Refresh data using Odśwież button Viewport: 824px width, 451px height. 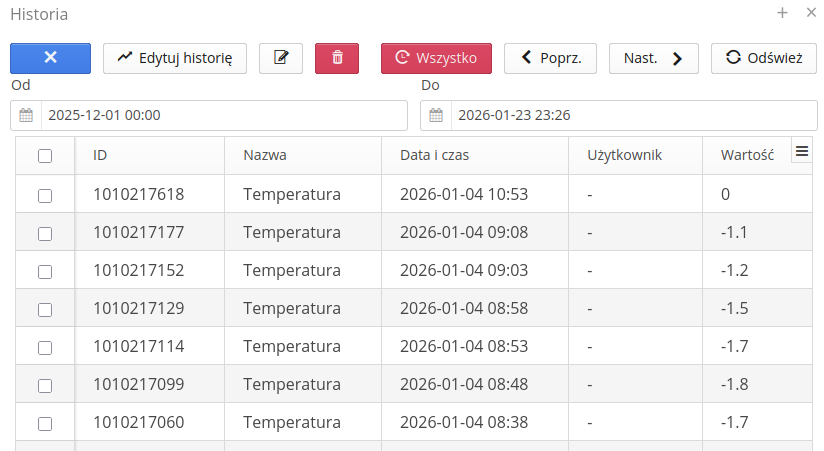click(763, 58)
